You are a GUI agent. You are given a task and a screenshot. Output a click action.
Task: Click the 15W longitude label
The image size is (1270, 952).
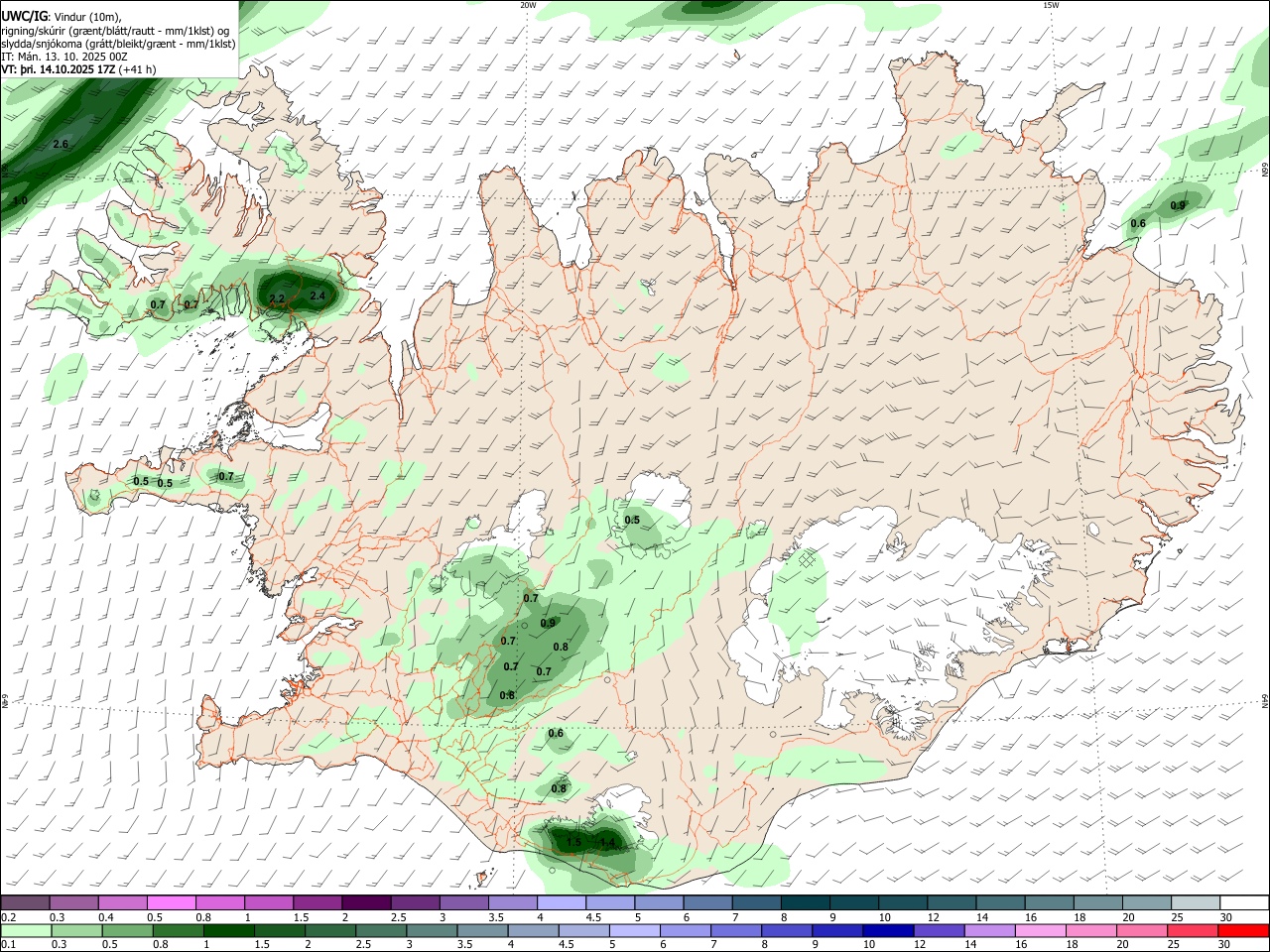point(1051,5)
